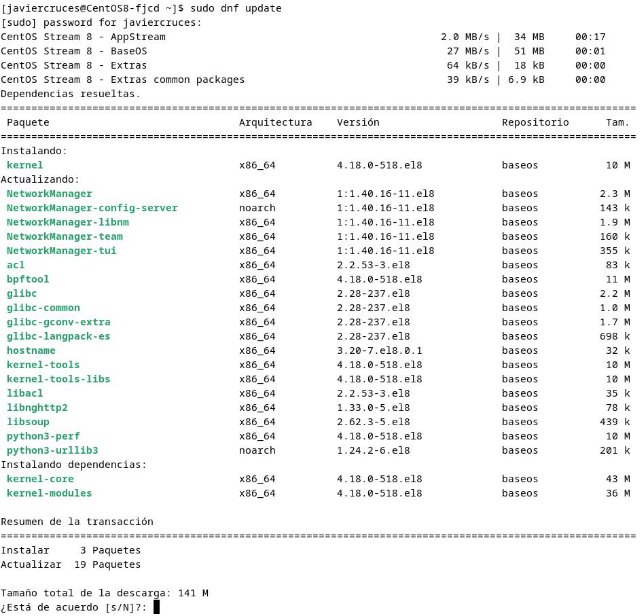This screenshot has height=616, width=643.
Task: Click the 'kernel' package name under Instalando
Action: tap(25, 165)
